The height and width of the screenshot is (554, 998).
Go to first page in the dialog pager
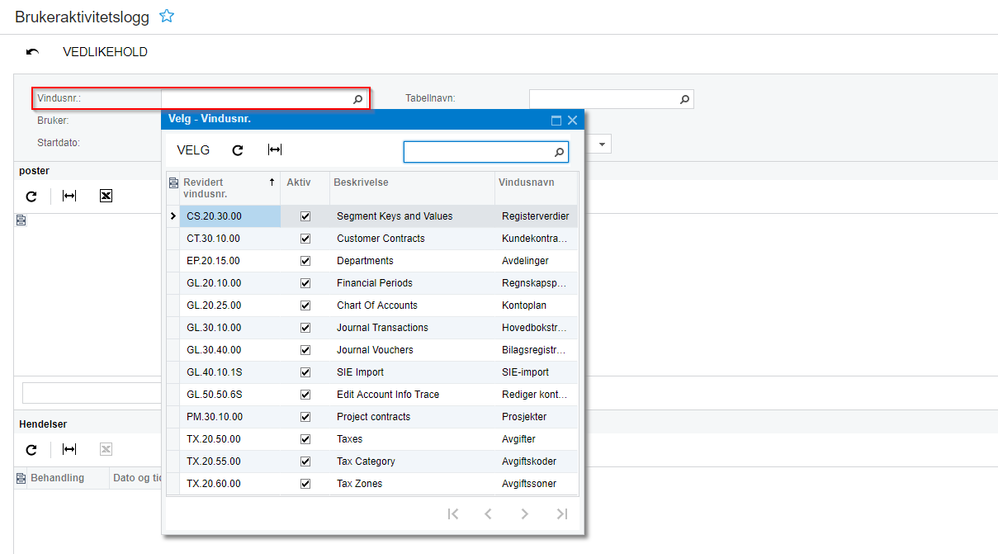(453, 514)
